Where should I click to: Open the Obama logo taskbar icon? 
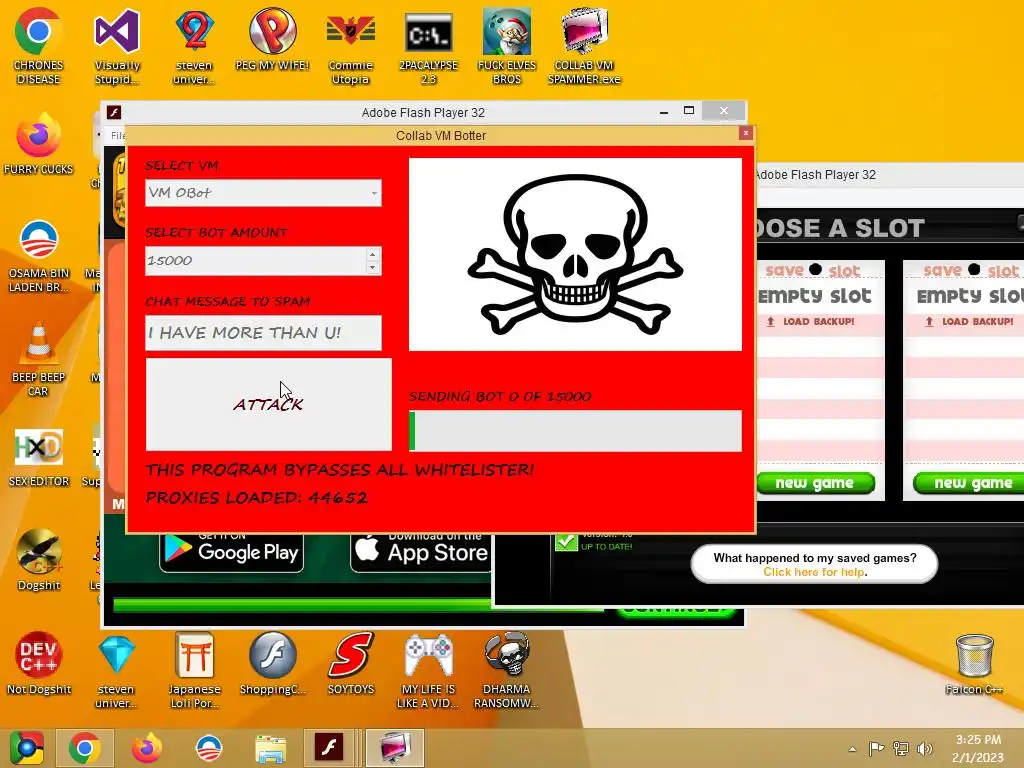[208, 748]
